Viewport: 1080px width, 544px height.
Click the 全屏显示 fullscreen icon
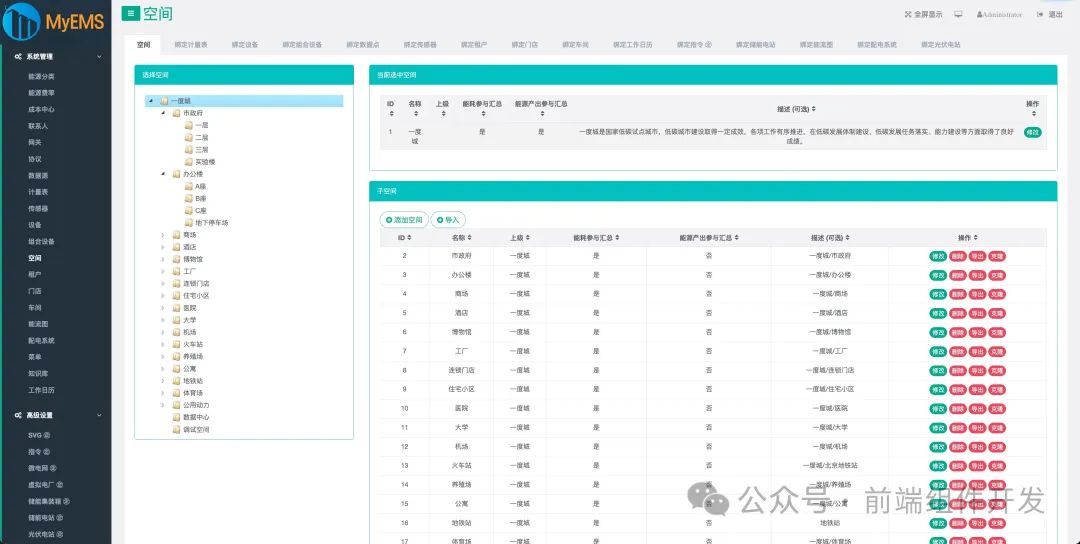tap(908, 14)
